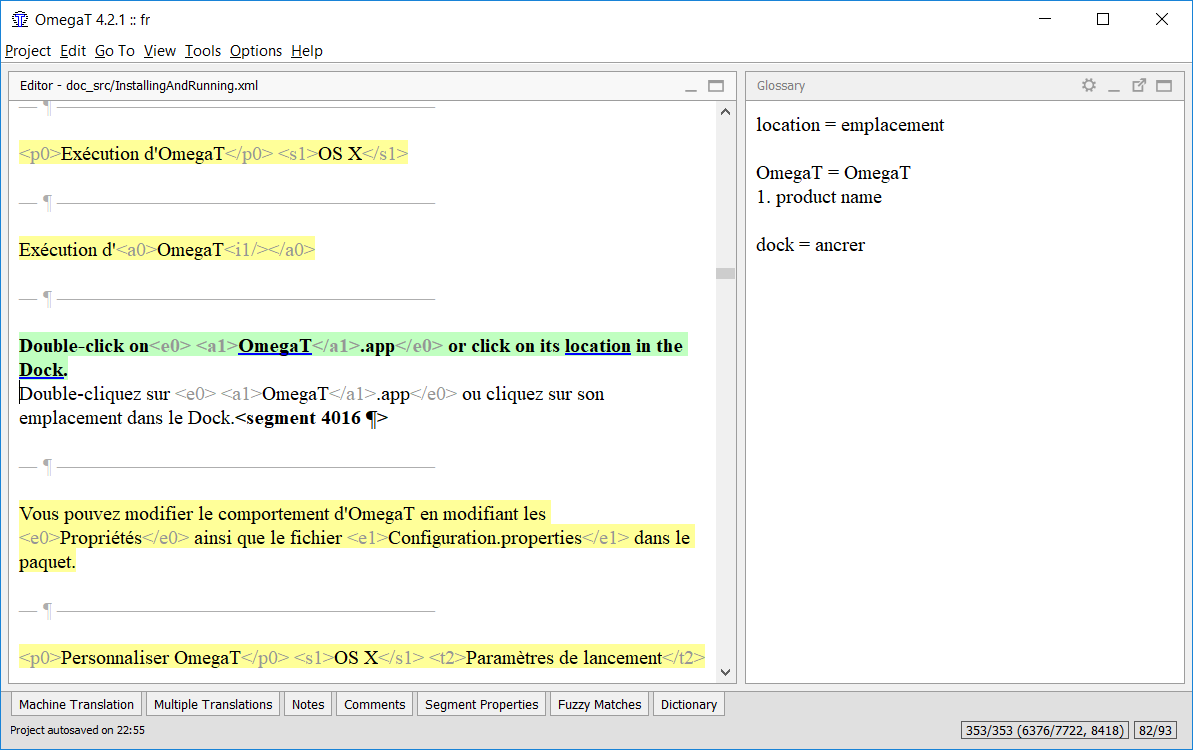
Task: Open the Edit menu
Action: (x=73, y=51)
